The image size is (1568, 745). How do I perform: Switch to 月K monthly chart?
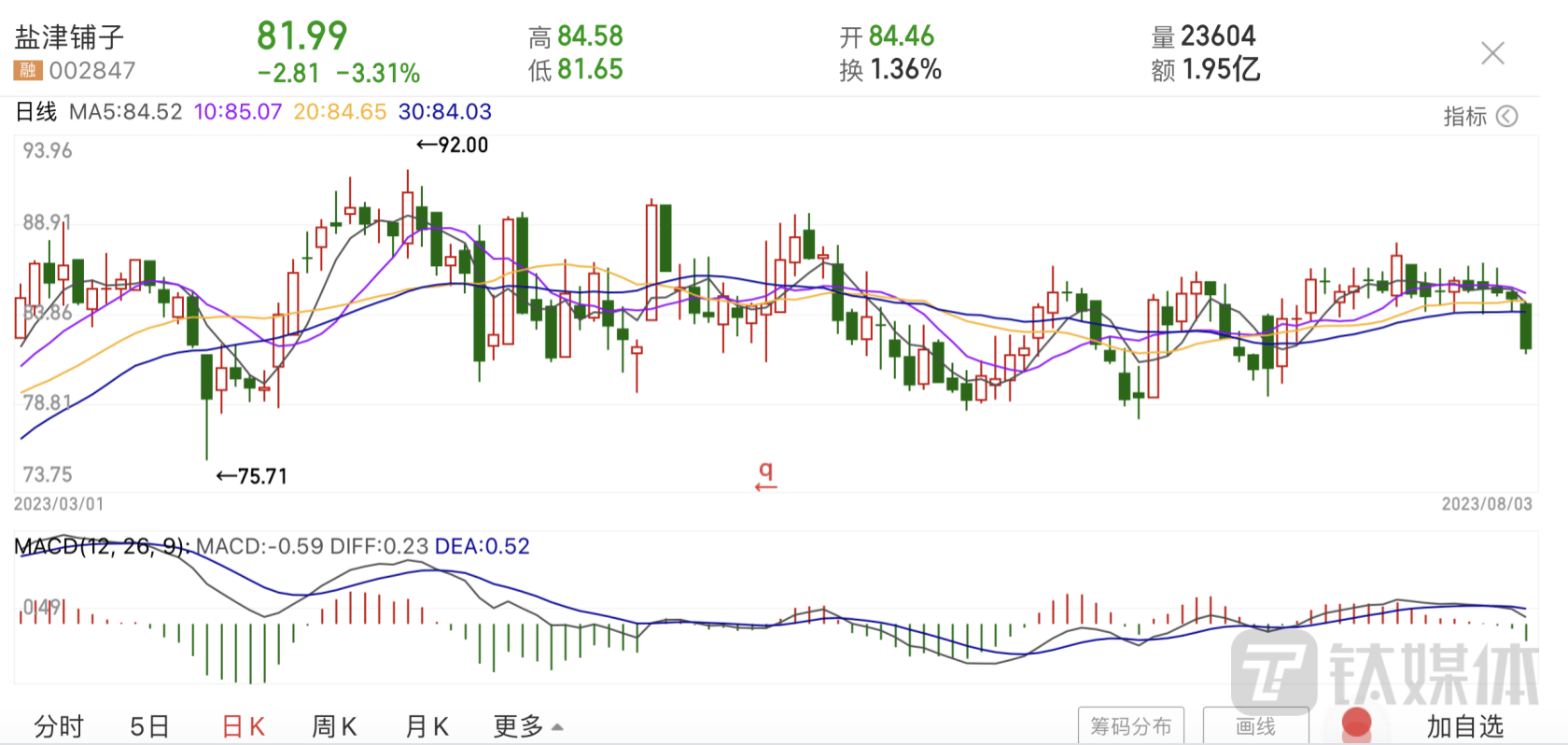(x=427, y=726)
